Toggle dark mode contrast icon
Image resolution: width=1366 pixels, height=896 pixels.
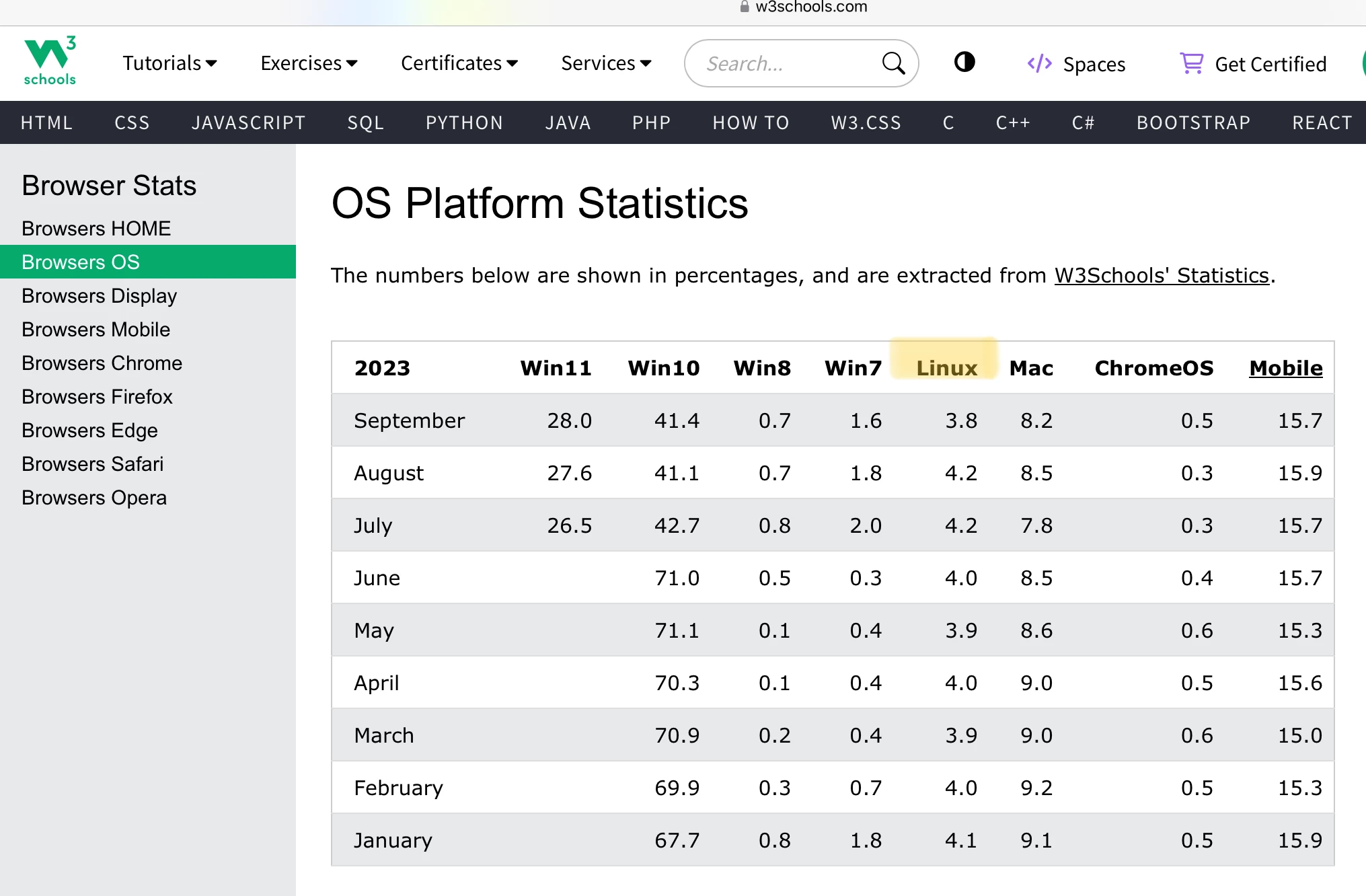coord(964,63)
